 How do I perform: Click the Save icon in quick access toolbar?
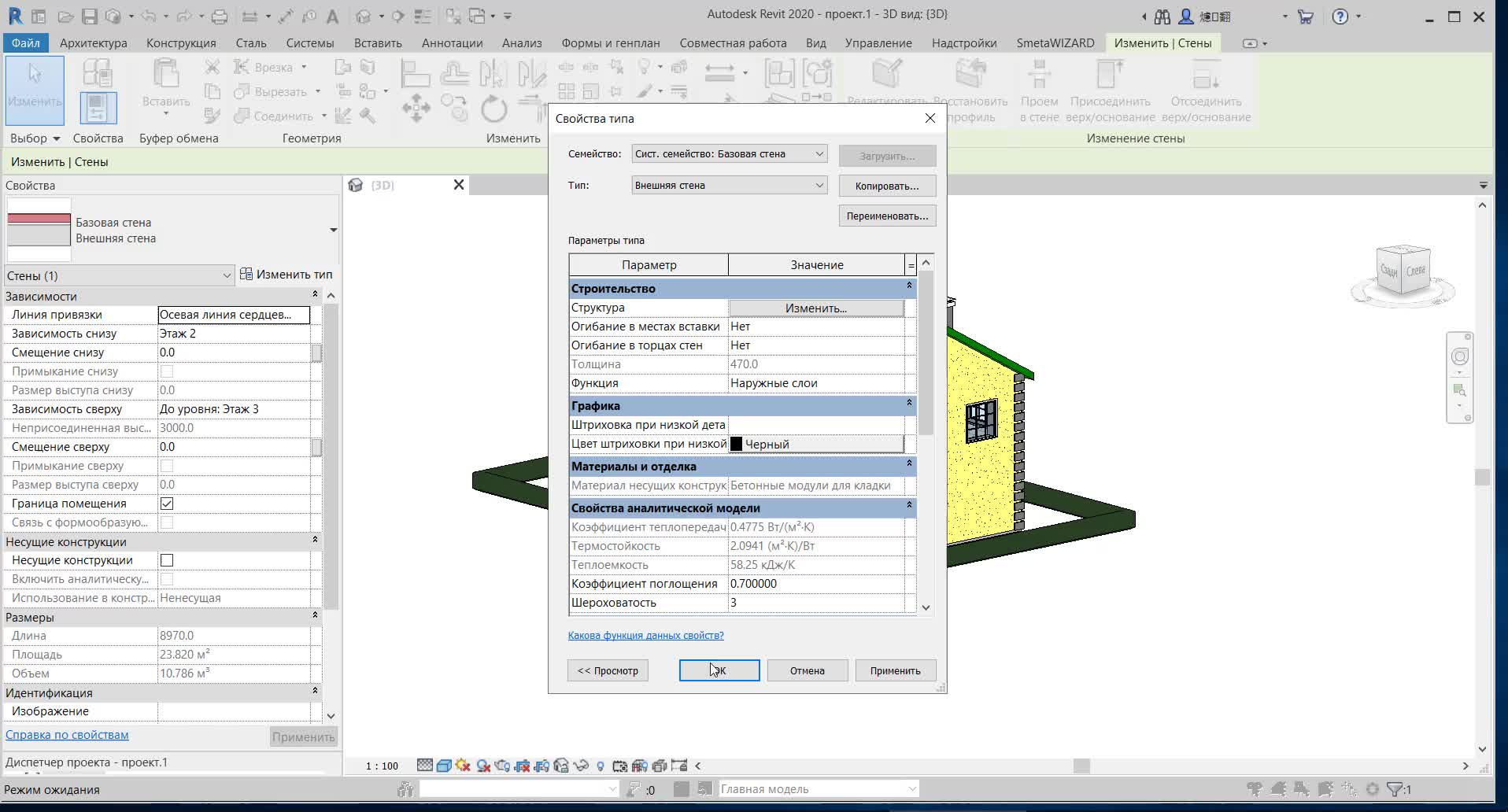pos(89,16)
